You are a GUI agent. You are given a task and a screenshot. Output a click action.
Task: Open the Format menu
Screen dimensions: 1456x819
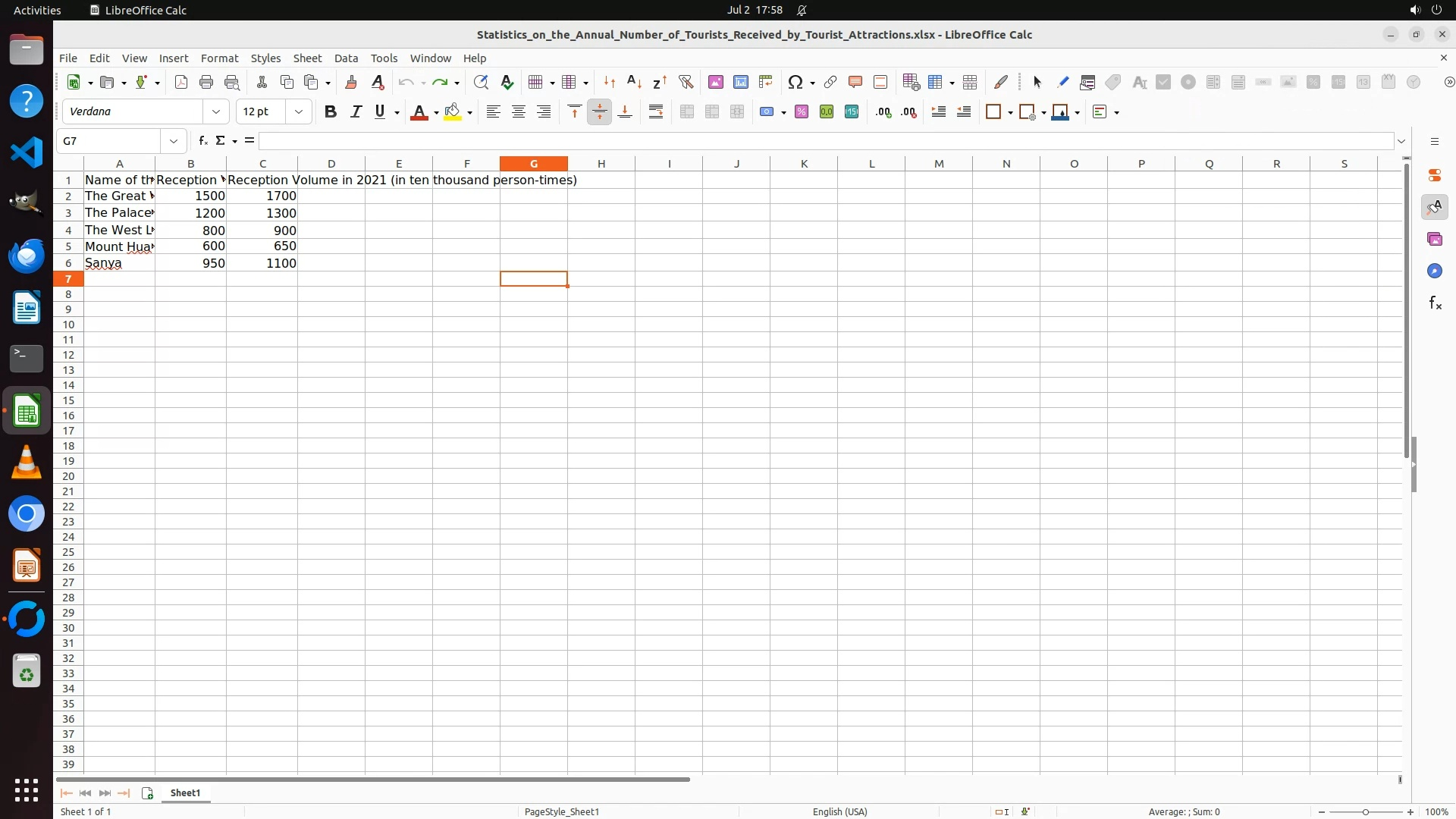[x=219, y=58]
